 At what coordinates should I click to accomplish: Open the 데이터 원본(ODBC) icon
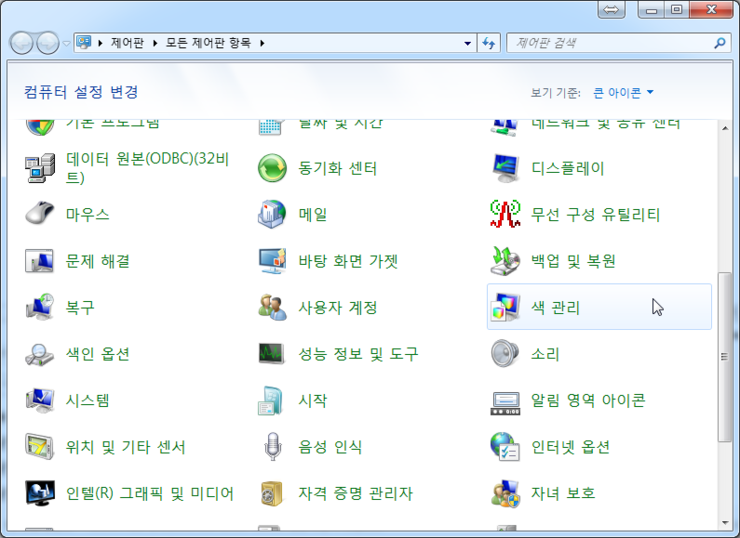[40, 168]
